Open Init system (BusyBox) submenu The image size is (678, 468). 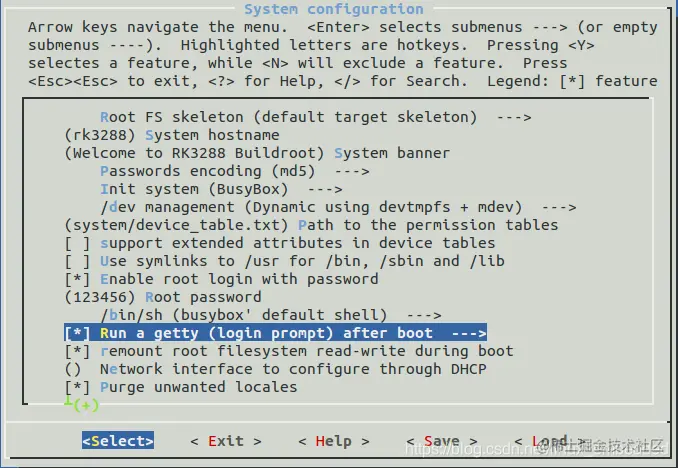tap(221, 189)
